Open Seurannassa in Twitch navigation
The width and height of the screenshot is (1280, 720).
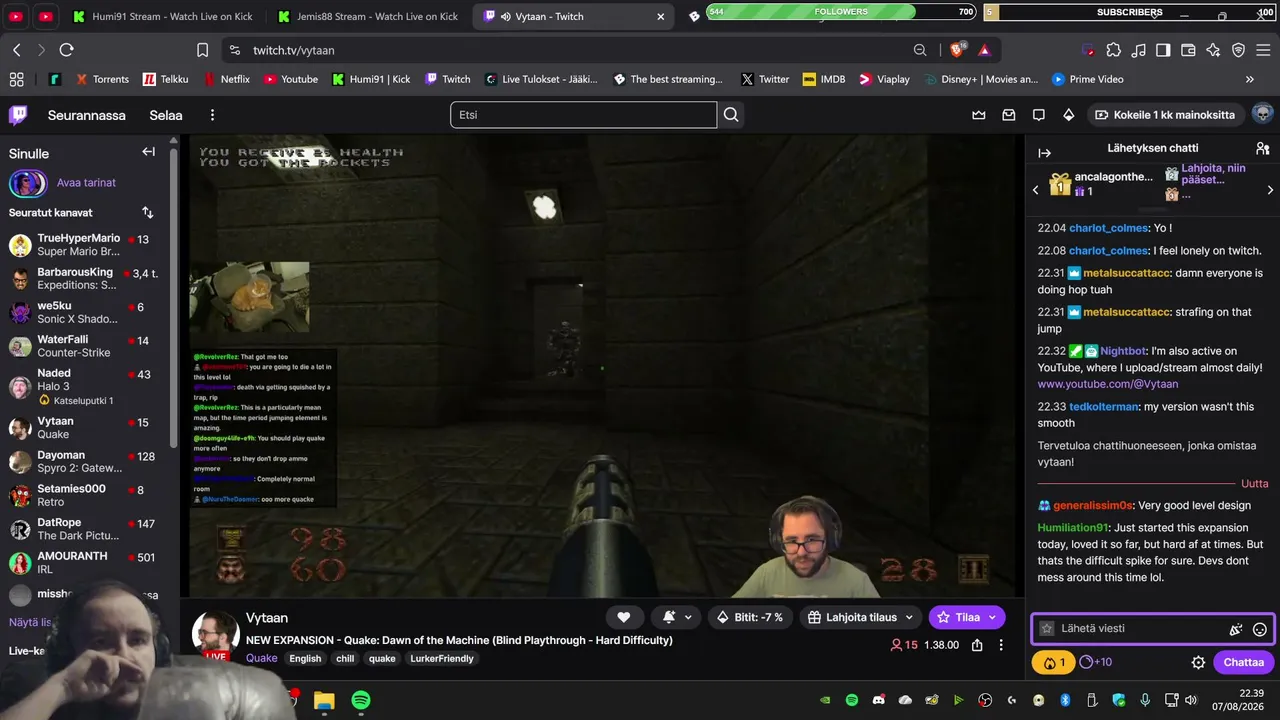87,115
